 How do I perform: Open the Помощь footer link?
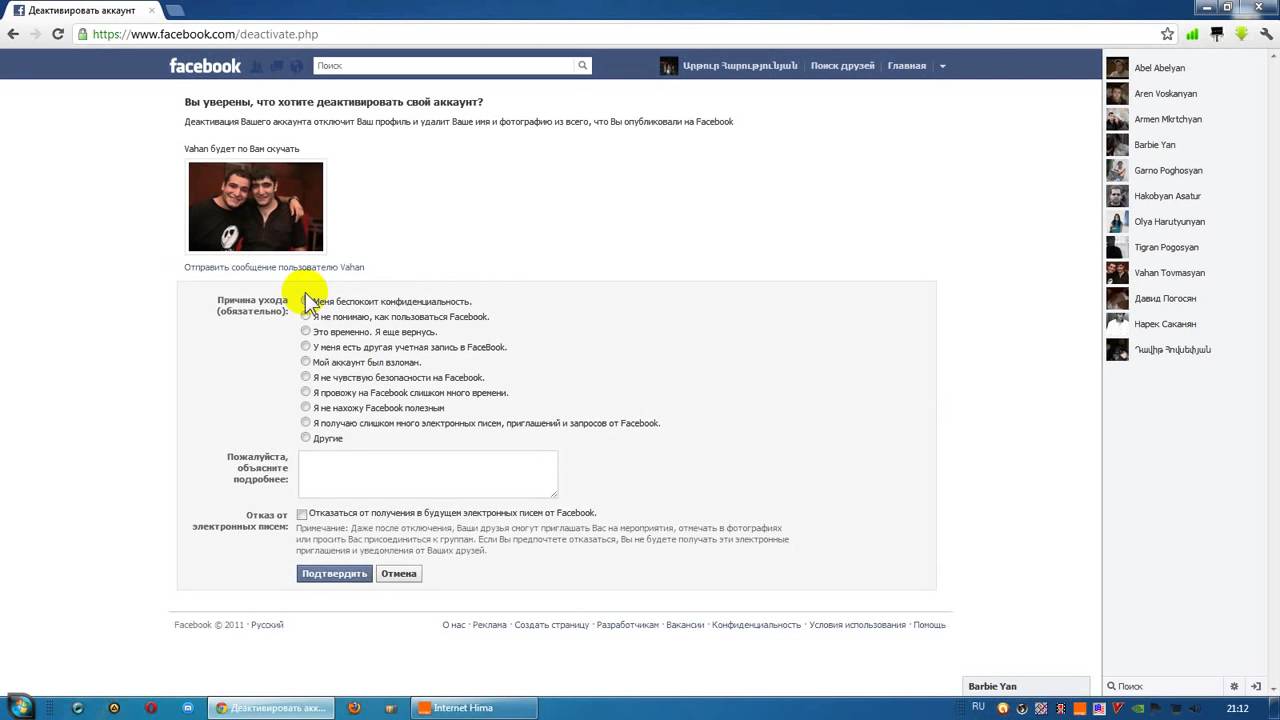point(929,625)
